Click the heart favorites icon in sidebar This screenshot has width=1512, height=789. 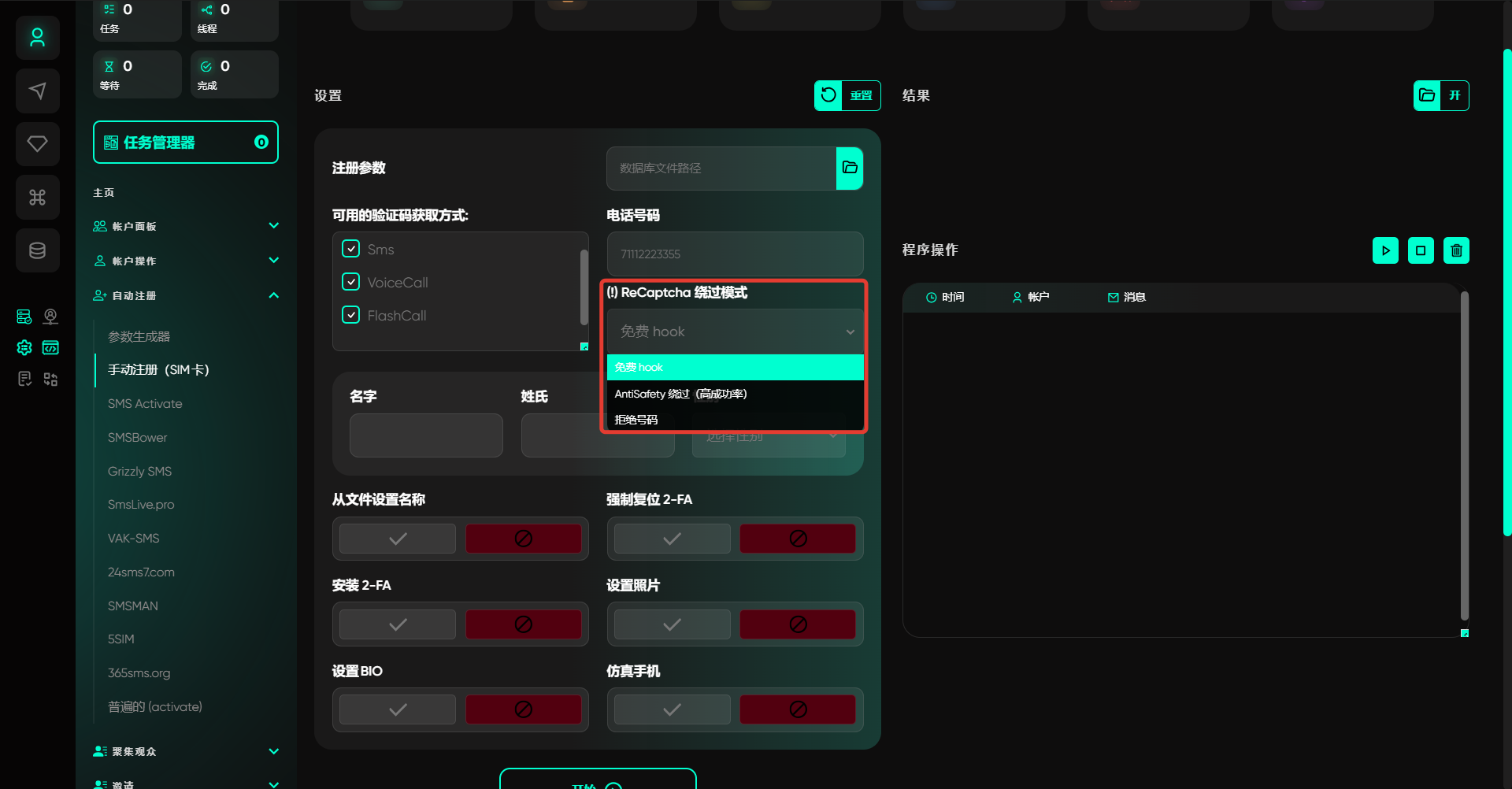click(37, 143)
